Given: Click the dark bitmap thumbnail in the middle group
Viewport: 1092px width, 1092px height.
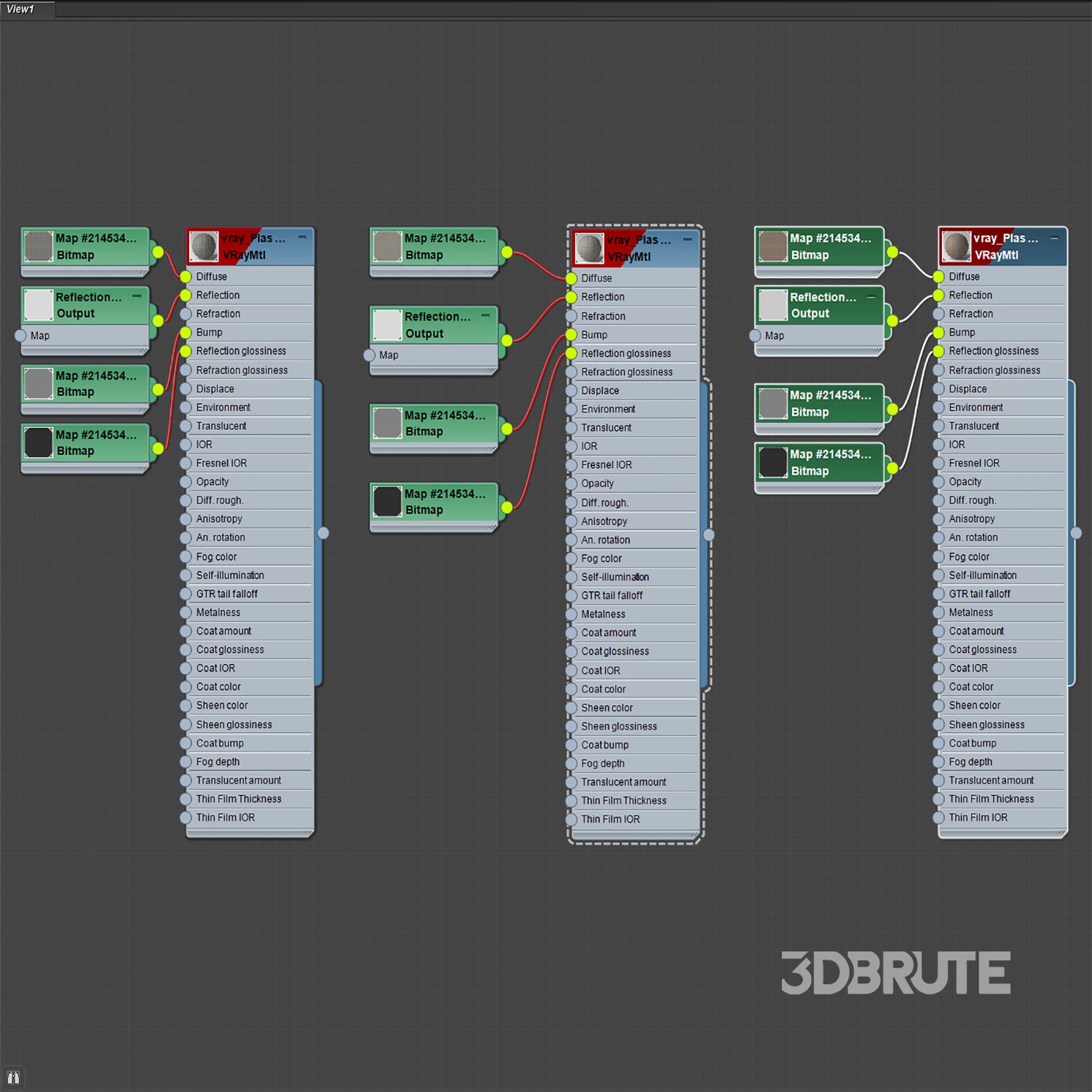Looking at the screenshot, I should coord(387,502).
